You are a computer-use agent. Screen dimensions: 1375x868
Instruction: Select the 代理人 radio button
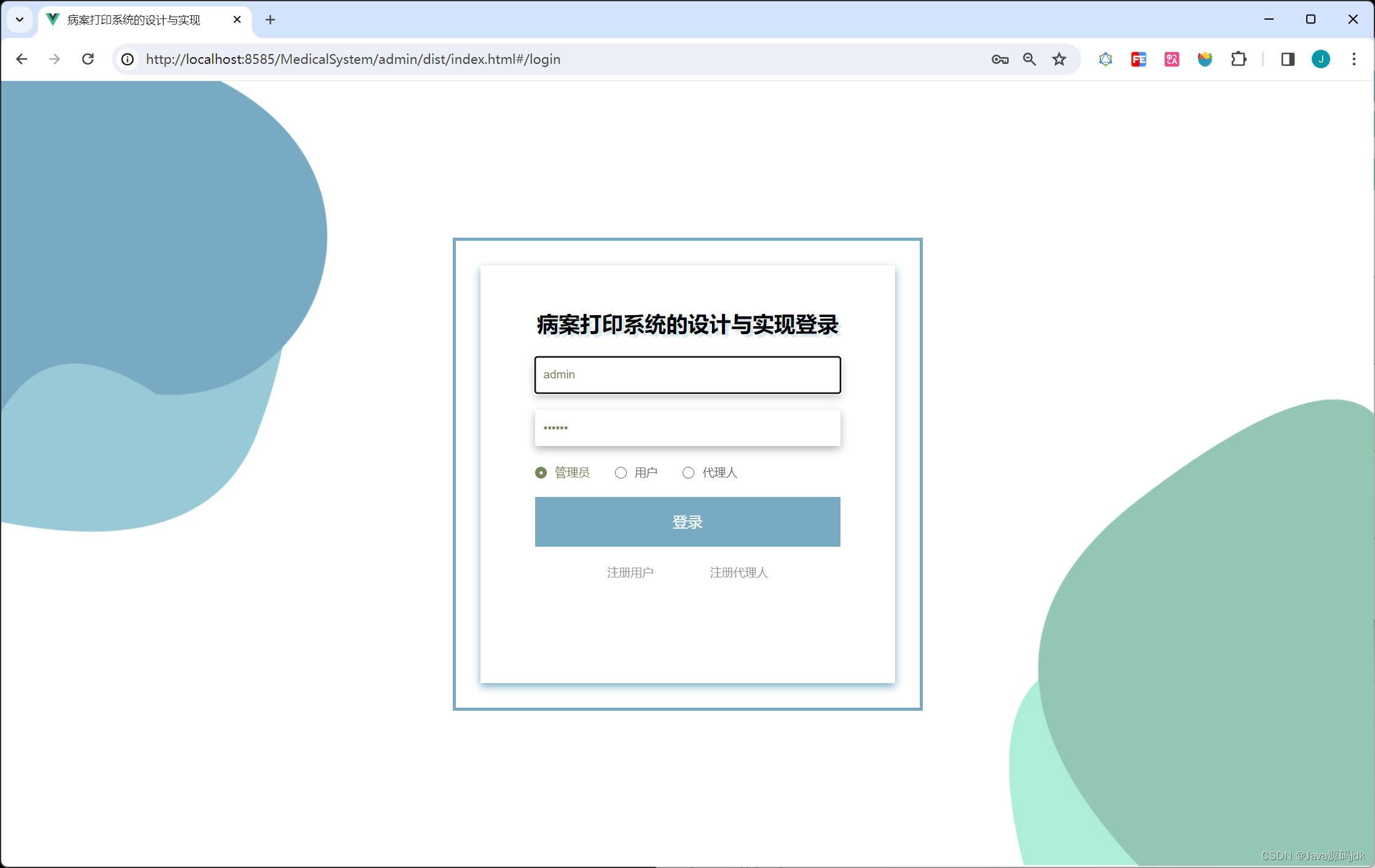[688, 472]
